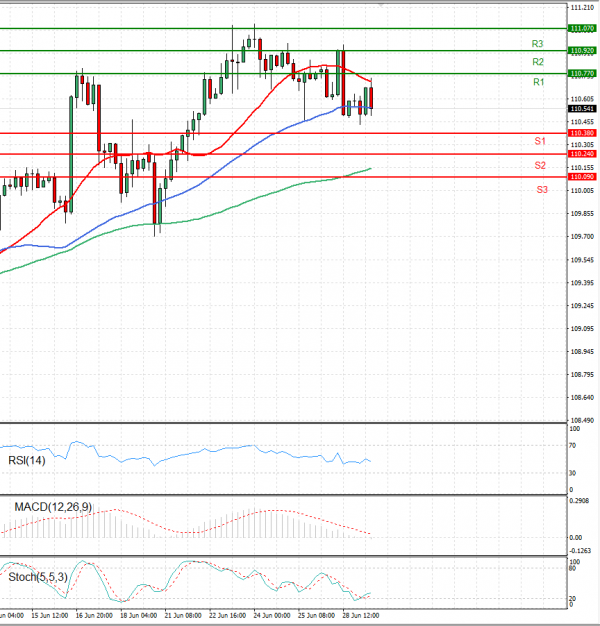The height and width of the screenshot is (626, 600).
Task: Click the 25 Jun 08:00 time label
Action: (x=317, y=615)
